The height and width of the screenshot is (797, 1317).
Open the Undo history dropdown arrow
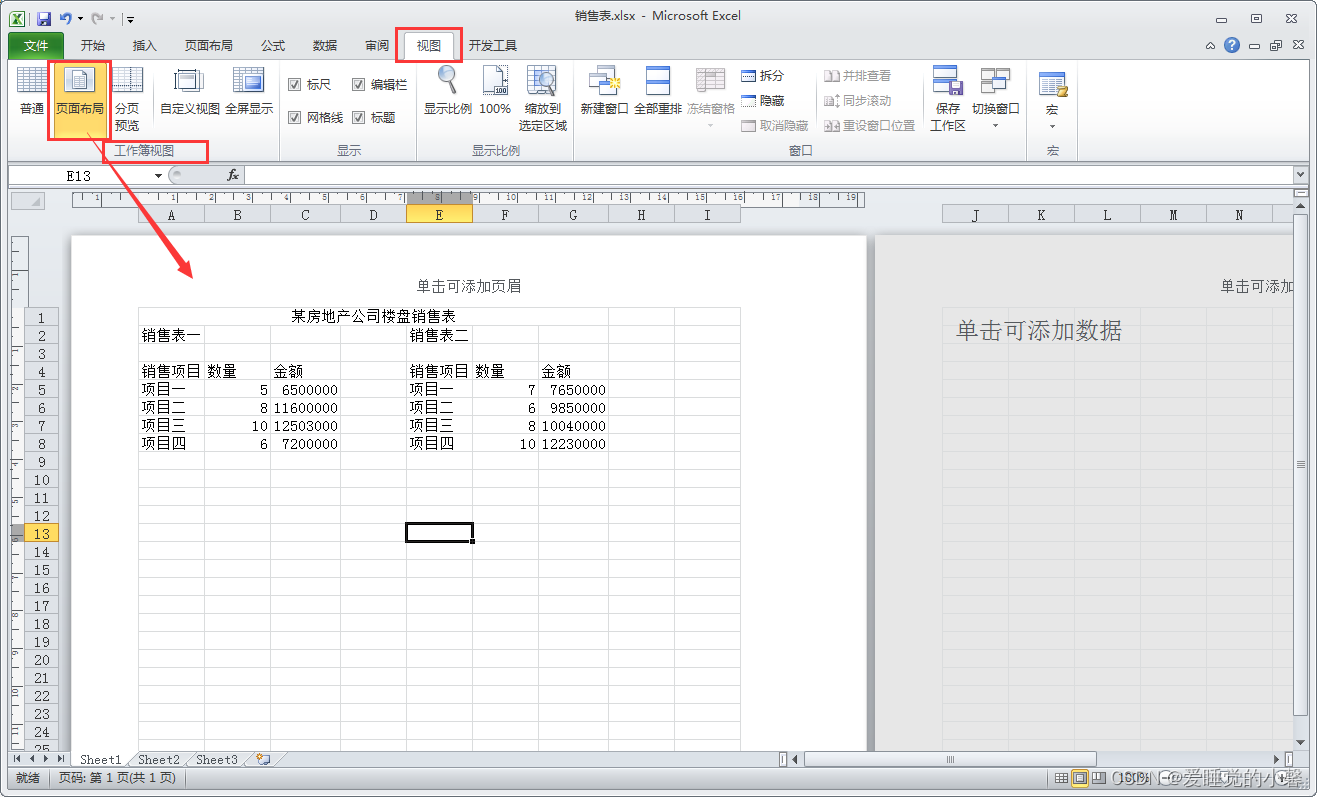[80, 18]
